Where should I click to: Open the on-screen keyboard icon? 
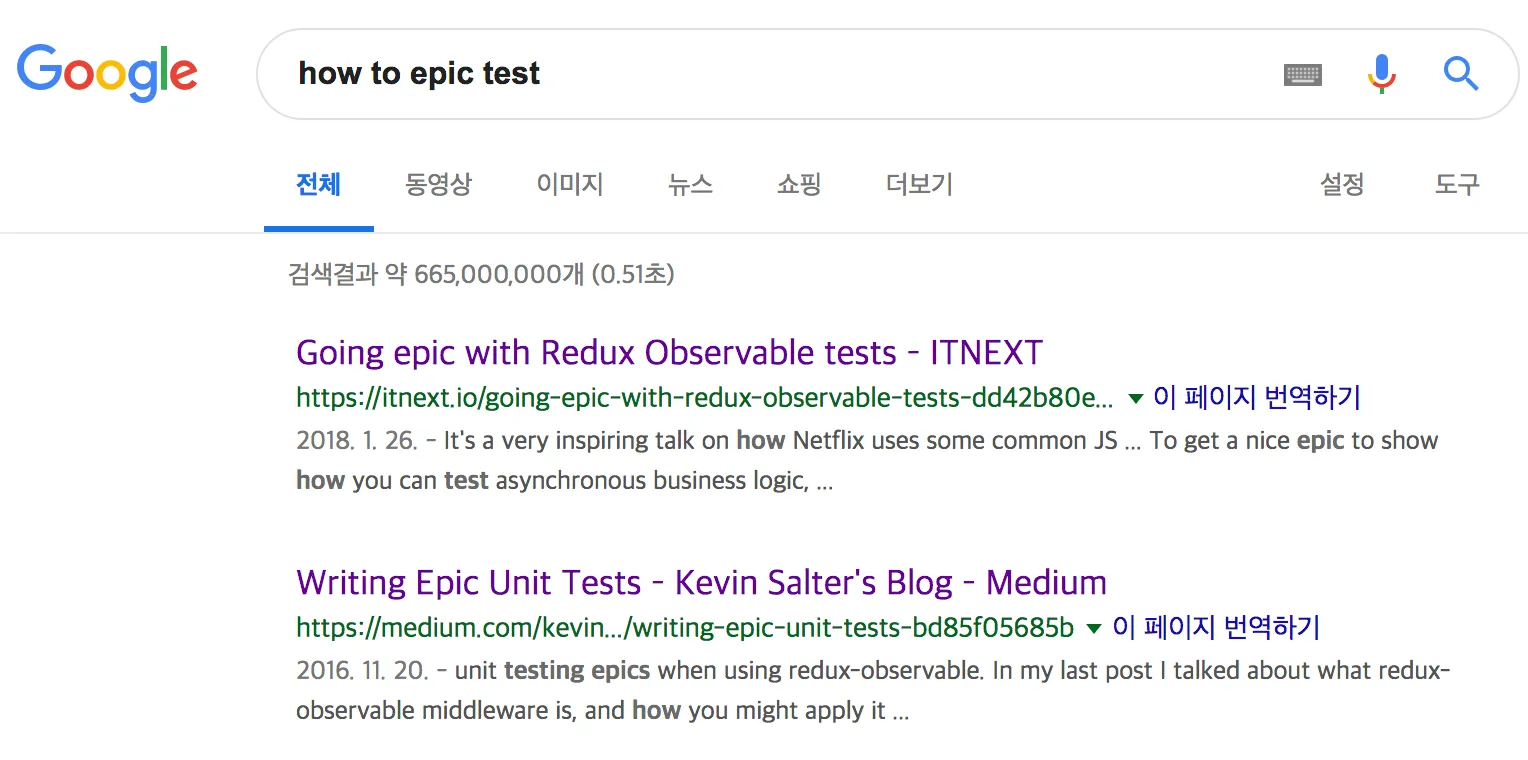1302,74
